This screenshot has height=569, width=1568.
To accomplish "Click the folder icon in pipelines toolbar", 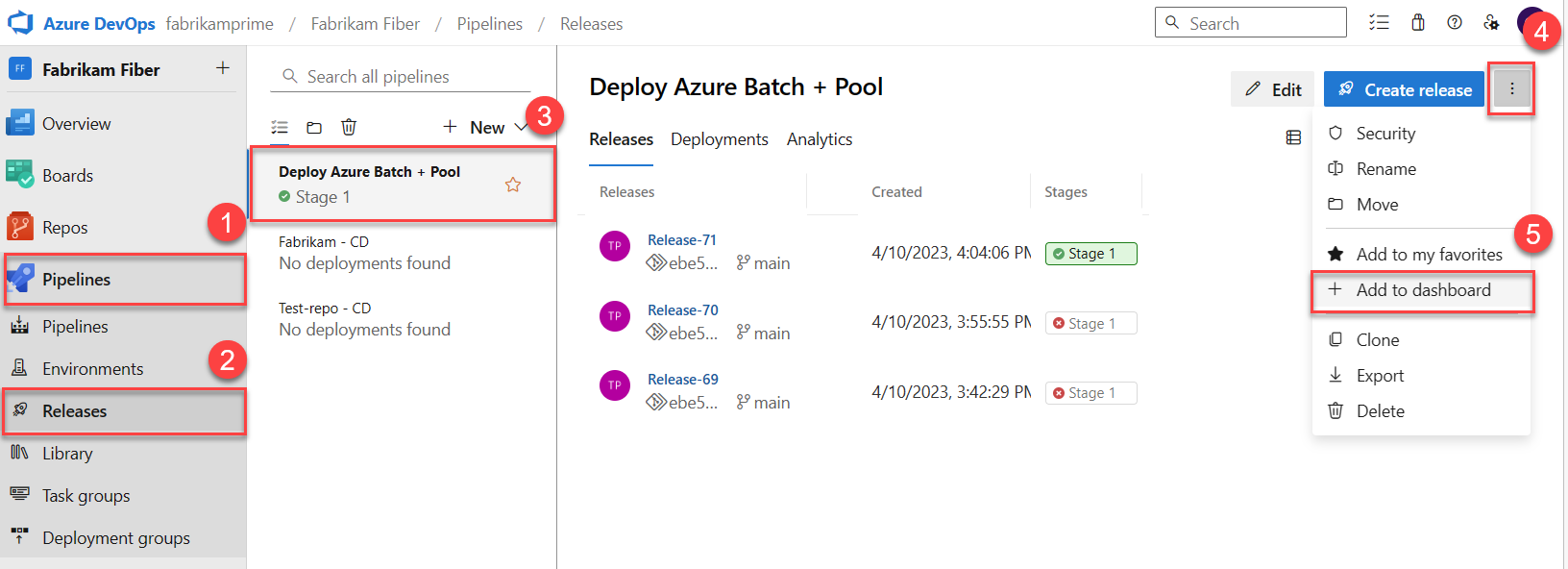I will point(314,128).
